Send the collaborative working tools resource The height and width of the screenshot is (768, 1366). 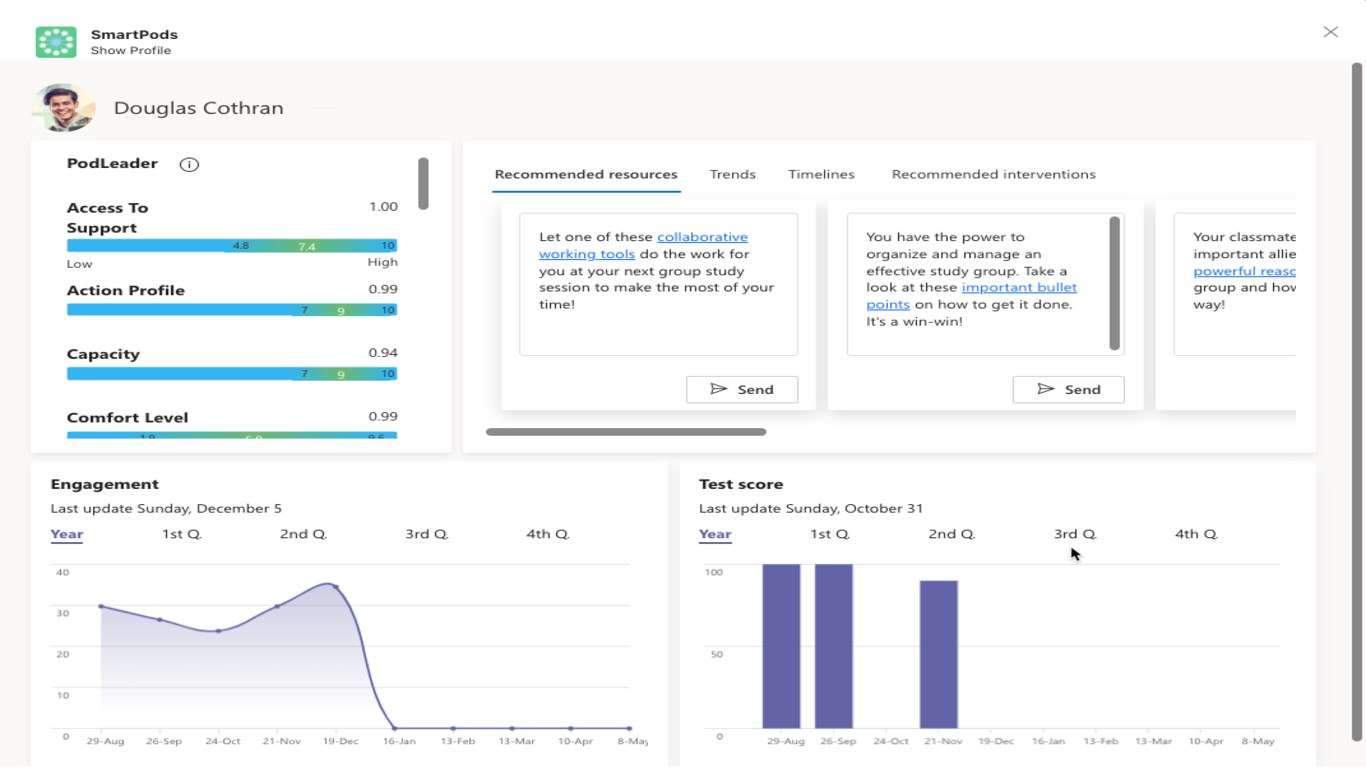pos(742,389)
